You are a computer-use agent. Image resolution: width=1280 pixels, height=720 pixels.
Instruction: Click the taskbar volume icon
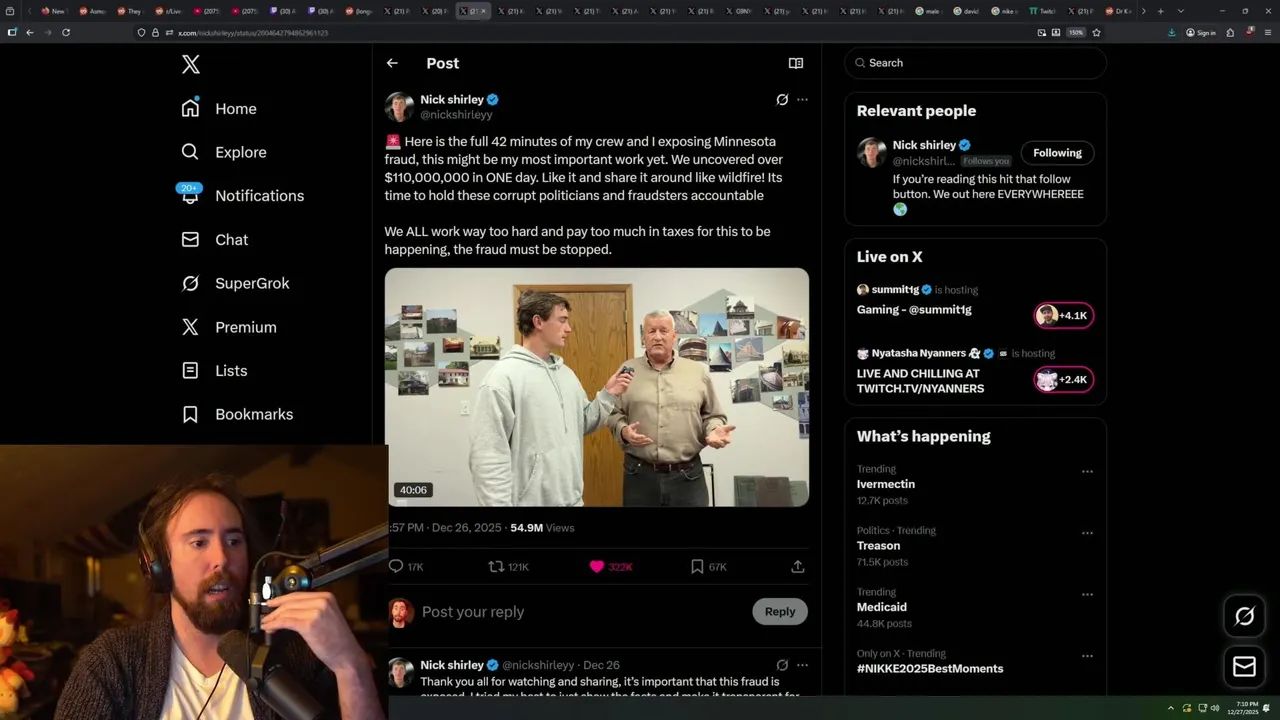click(1214, 708)
